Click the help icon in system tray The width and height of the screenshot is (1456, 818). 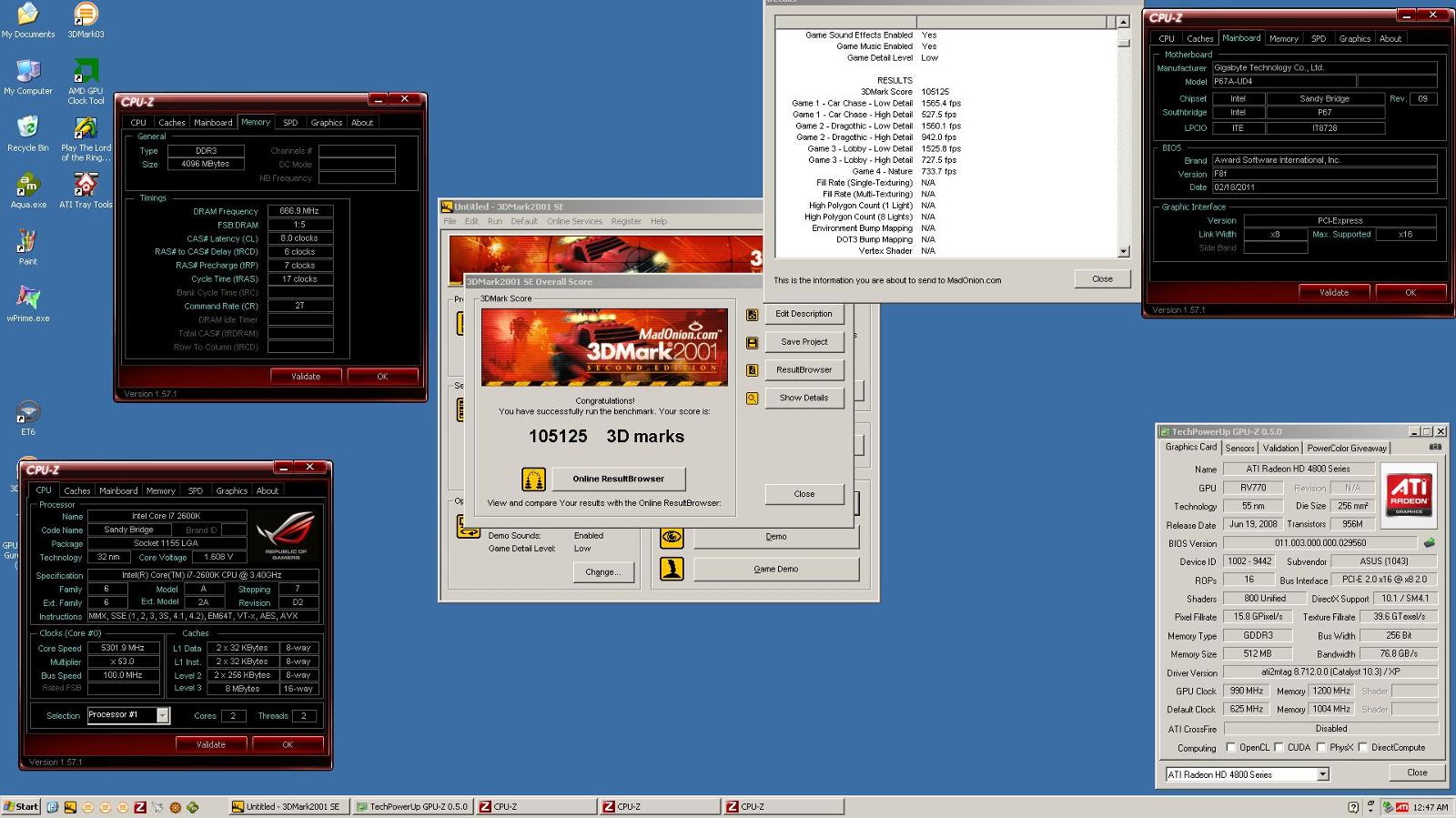1353,807
